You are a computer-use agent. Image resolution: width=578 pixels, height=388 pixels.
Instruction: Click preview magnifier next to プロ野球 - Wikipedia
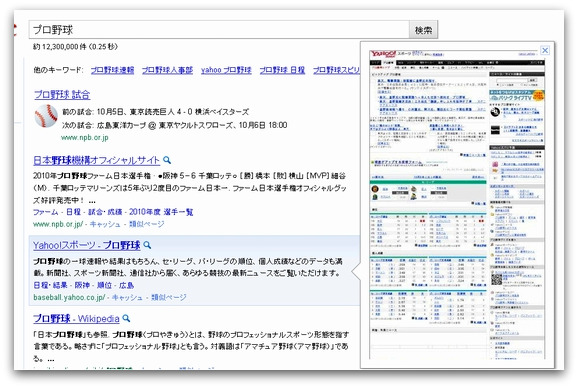[126, 318]
